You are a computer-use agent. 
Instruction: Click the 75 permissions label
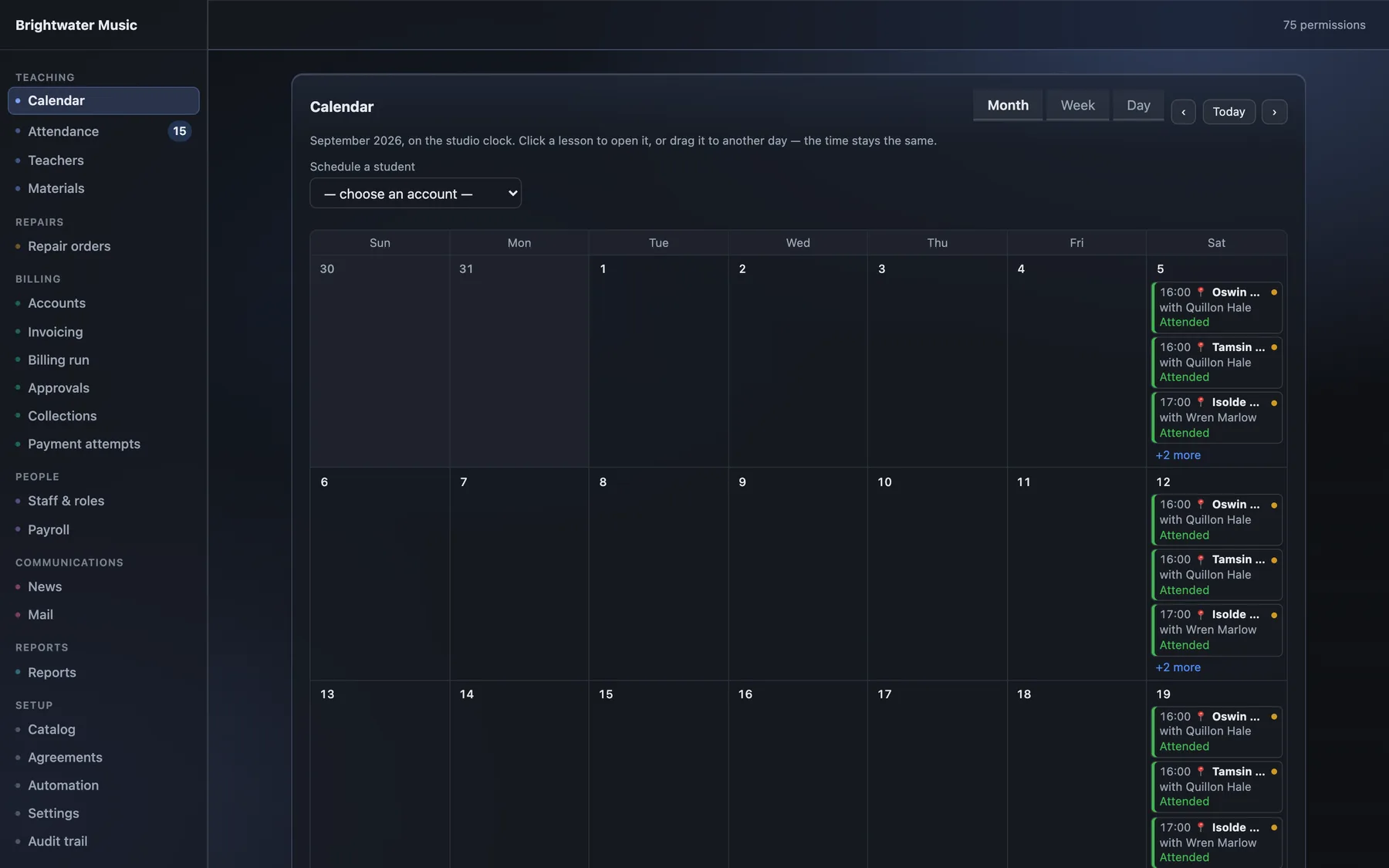click(x=1324, y=25)
